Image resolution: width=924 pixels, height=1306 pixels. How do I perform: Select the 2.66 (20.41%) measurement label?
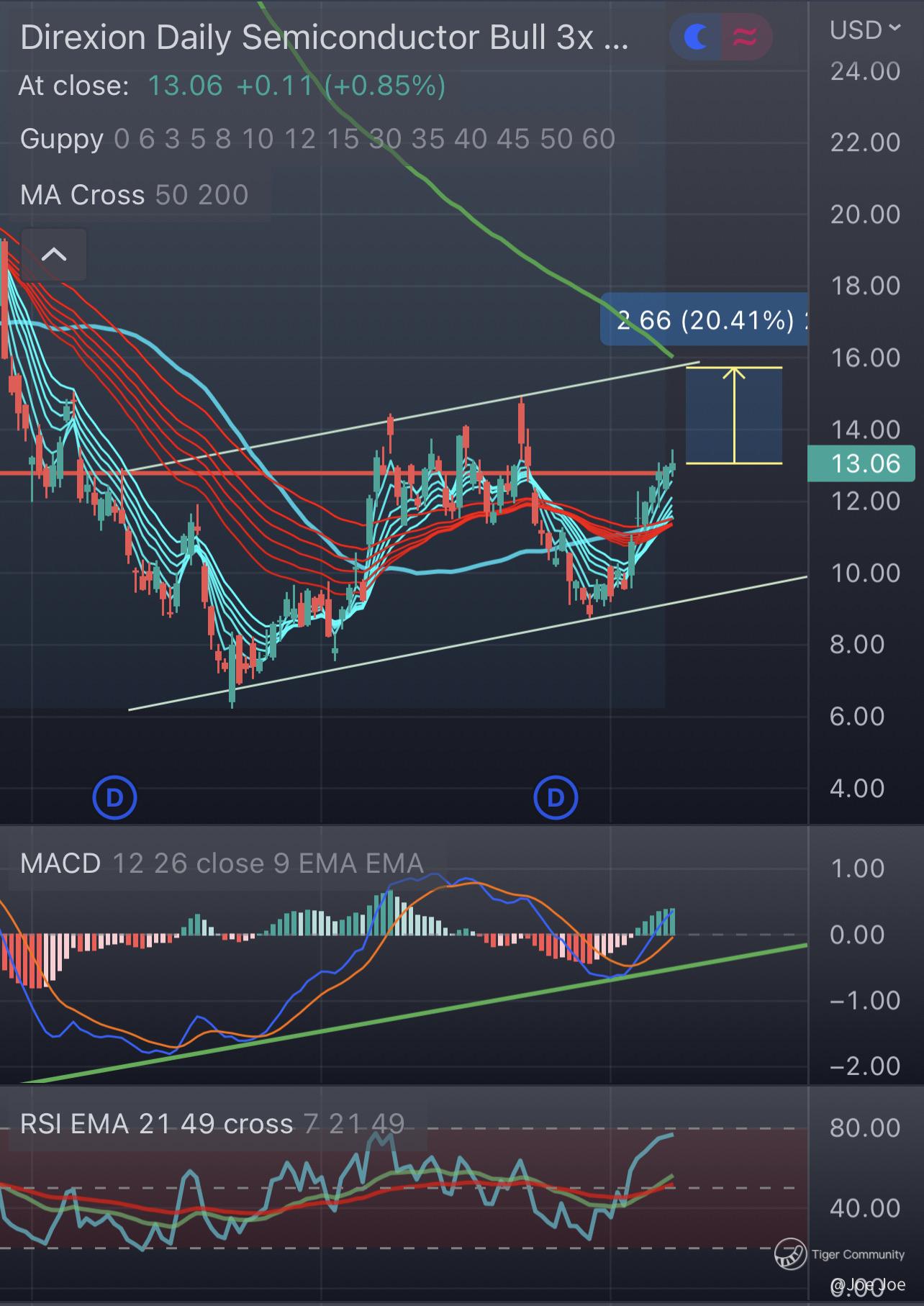click(705, 319)
